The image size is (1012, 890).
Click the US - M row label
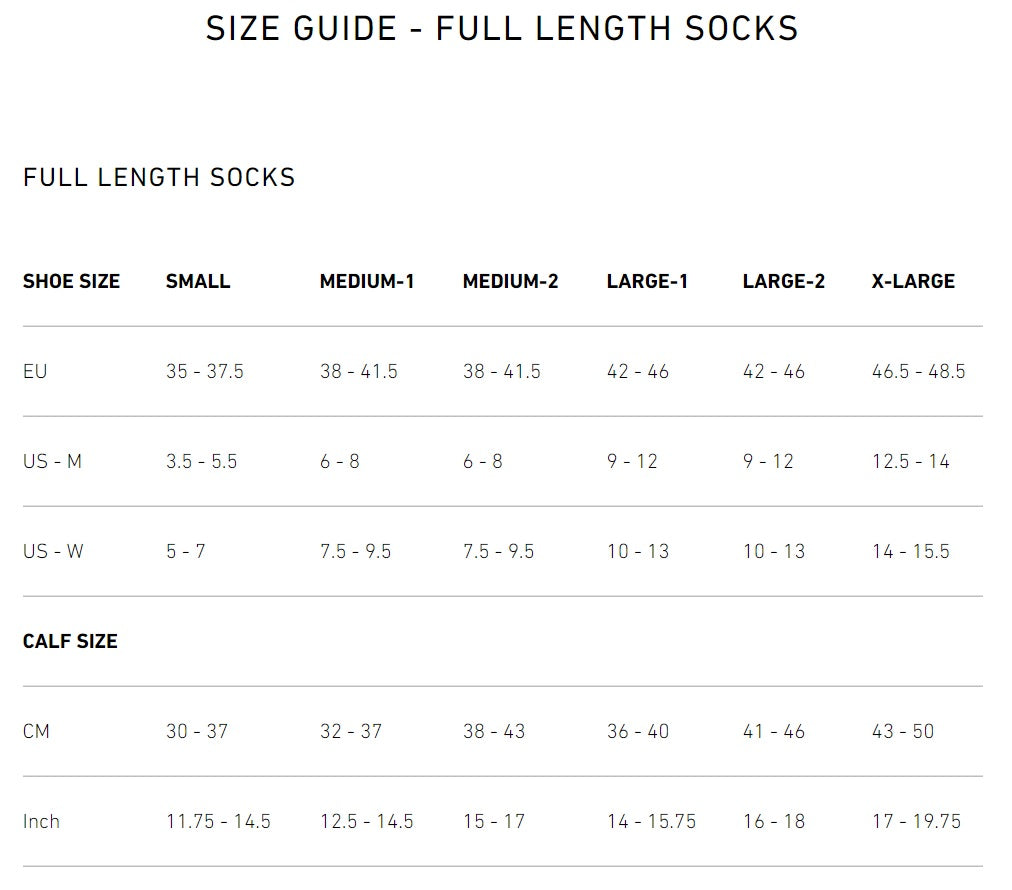pos(52,461)
